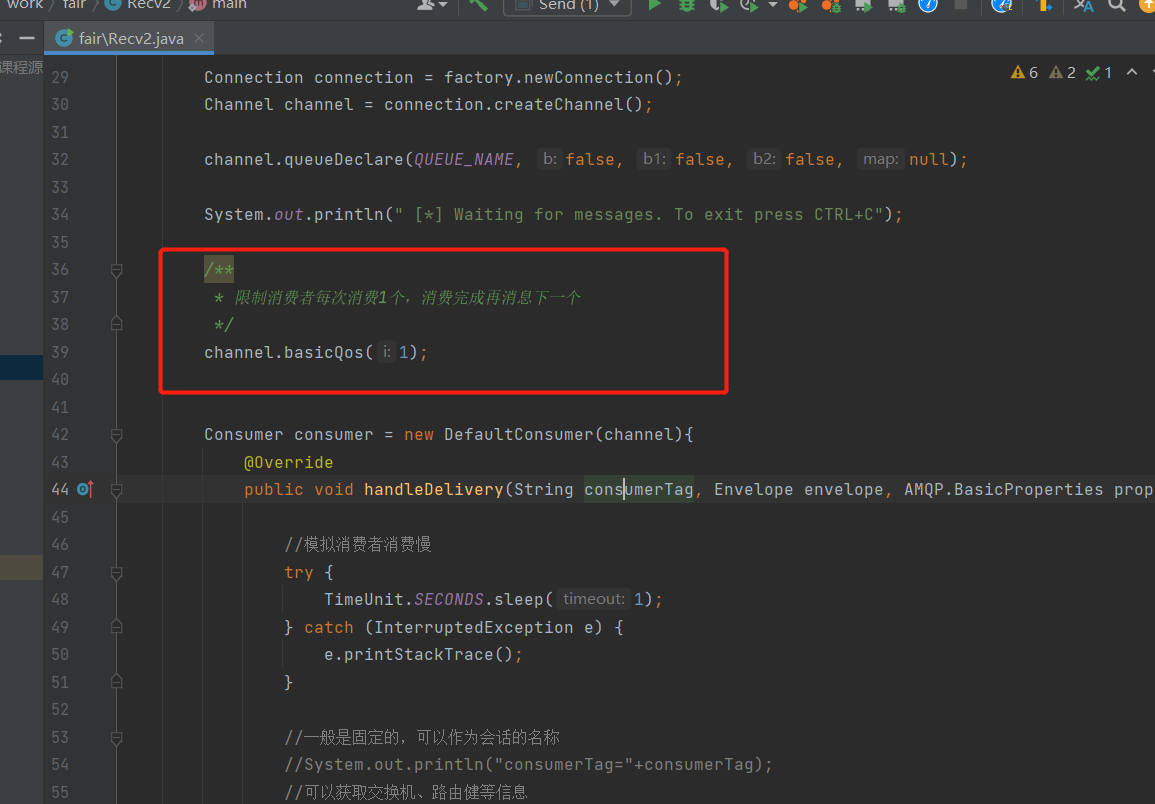The height and width of the screenshot is (804, 1155).
Task: Run with coverage from the toolbar
Action: point(718,4)
